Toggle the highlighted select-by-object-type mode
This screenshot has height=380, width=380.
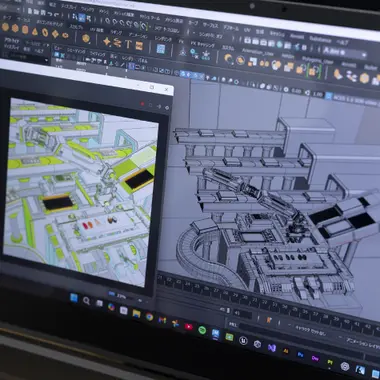coord(82,18)
